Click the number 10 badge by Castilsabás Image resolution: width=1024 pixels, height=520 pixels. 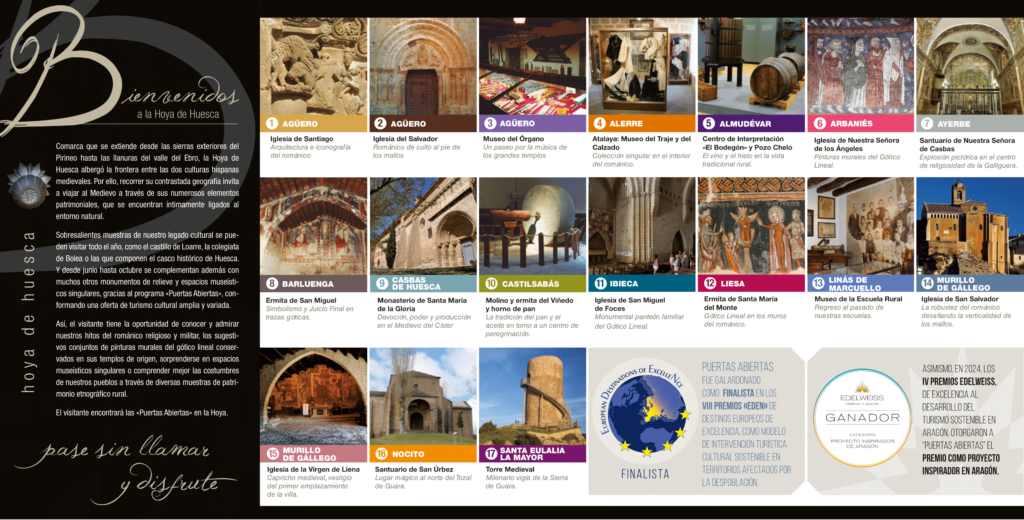click(491, 284)
